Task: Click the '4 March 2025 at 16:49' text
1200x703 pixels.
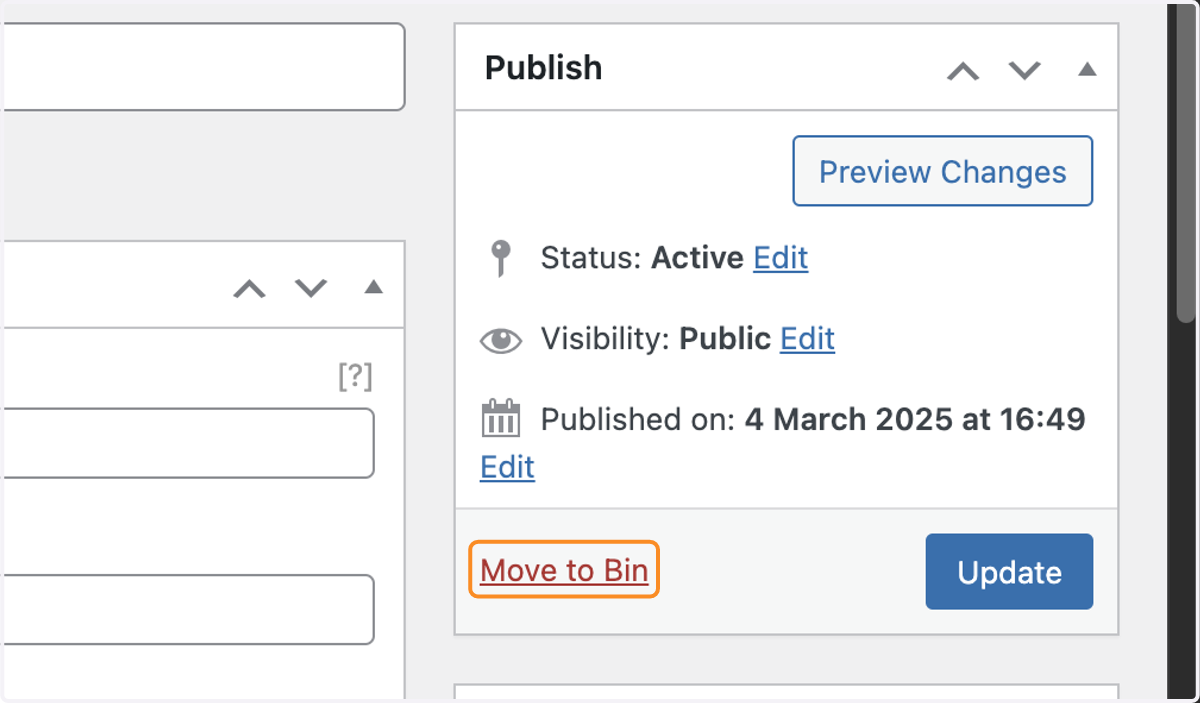Action: tap(915, 418)
